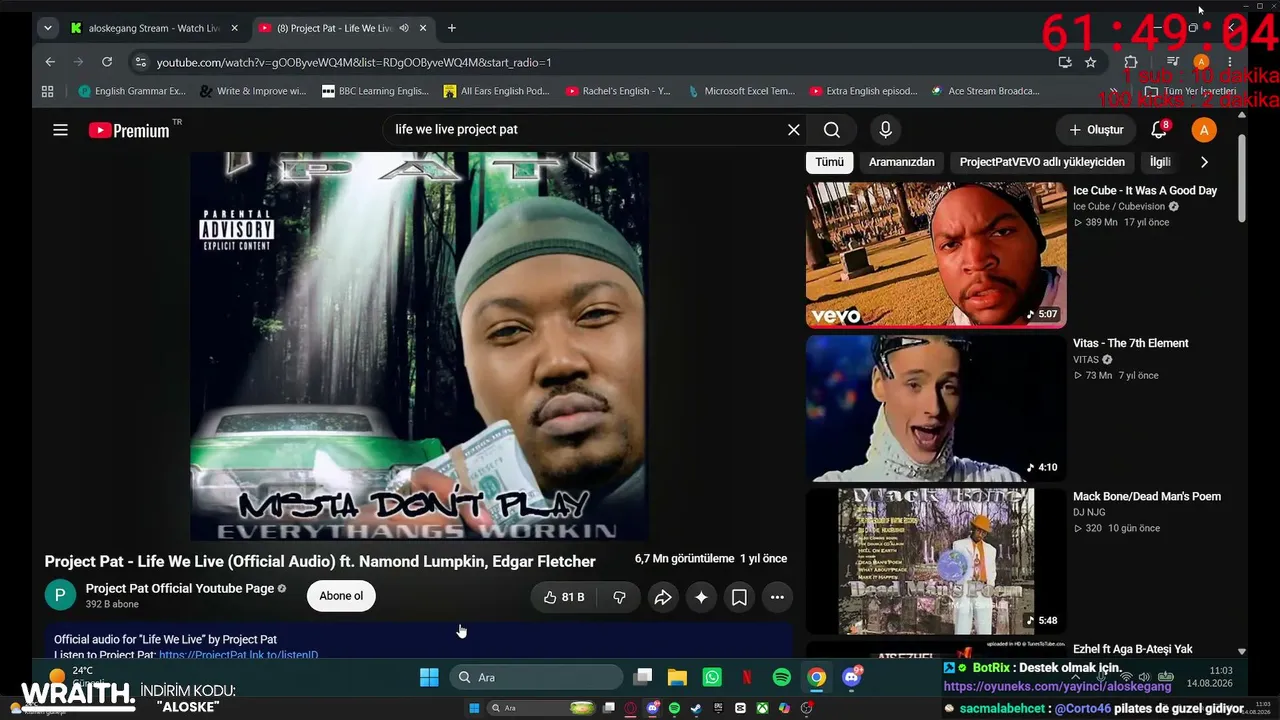1280x720 pixels.
Task: Open the YouTube account avatar menu
Action: 1204,130
